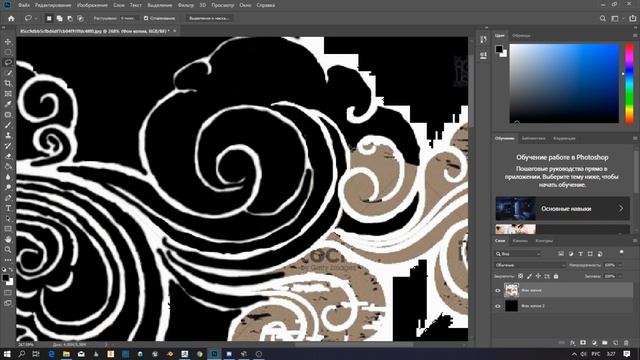Select the Eyedropper tool
Viewport: 640px width, 360px height.
(8, 104)
